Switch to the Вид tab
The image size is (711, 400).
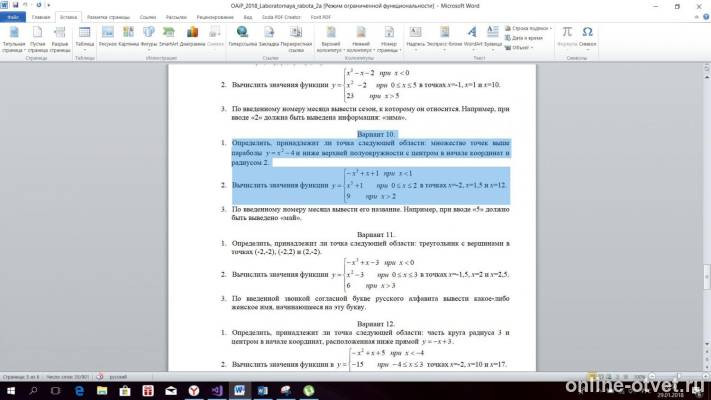[248, 17]
